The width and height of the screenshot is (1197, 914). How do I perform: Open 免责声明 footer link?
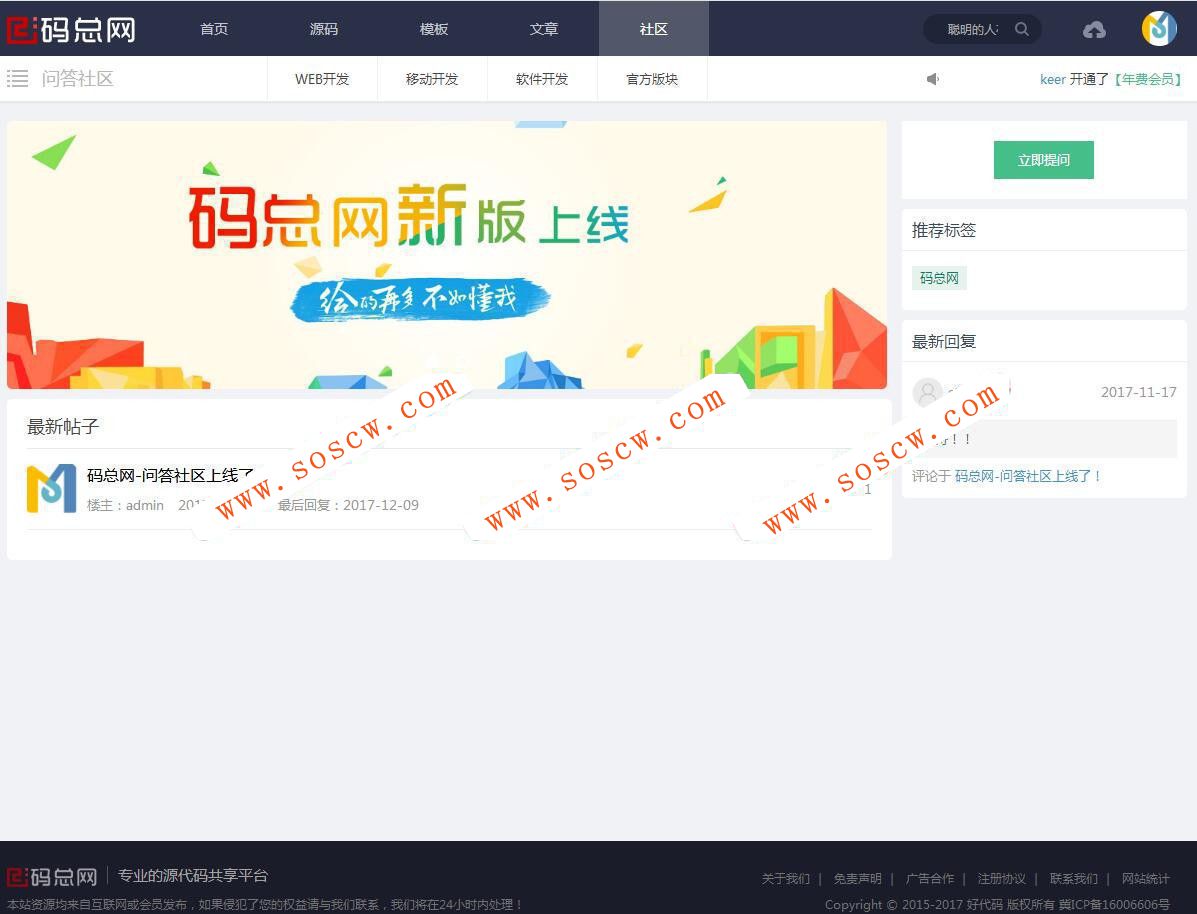tap(857, 878)
